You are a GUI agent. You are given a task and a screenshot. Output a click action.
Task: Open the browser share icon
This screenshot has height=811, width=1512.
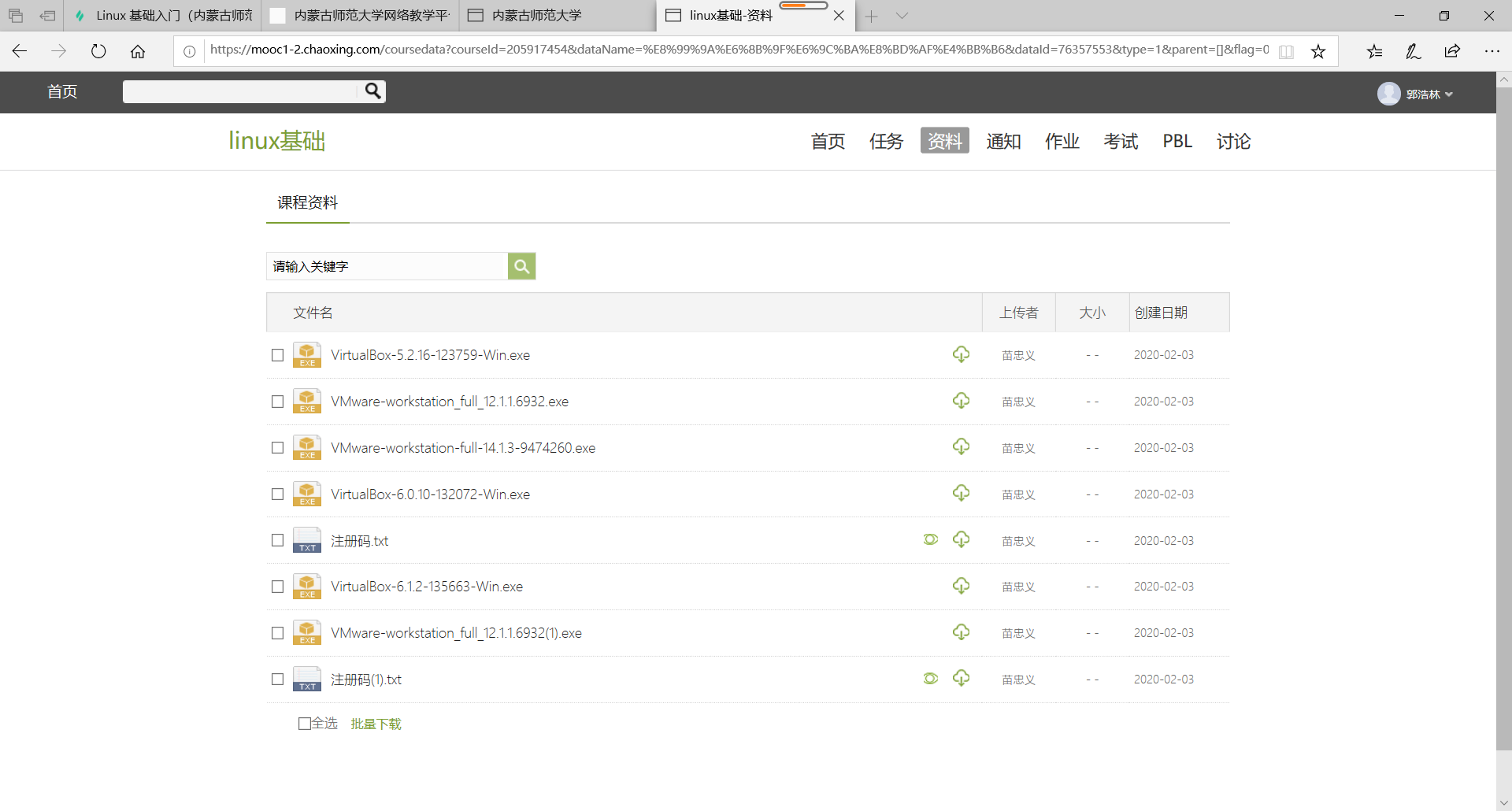(1451, 51)
